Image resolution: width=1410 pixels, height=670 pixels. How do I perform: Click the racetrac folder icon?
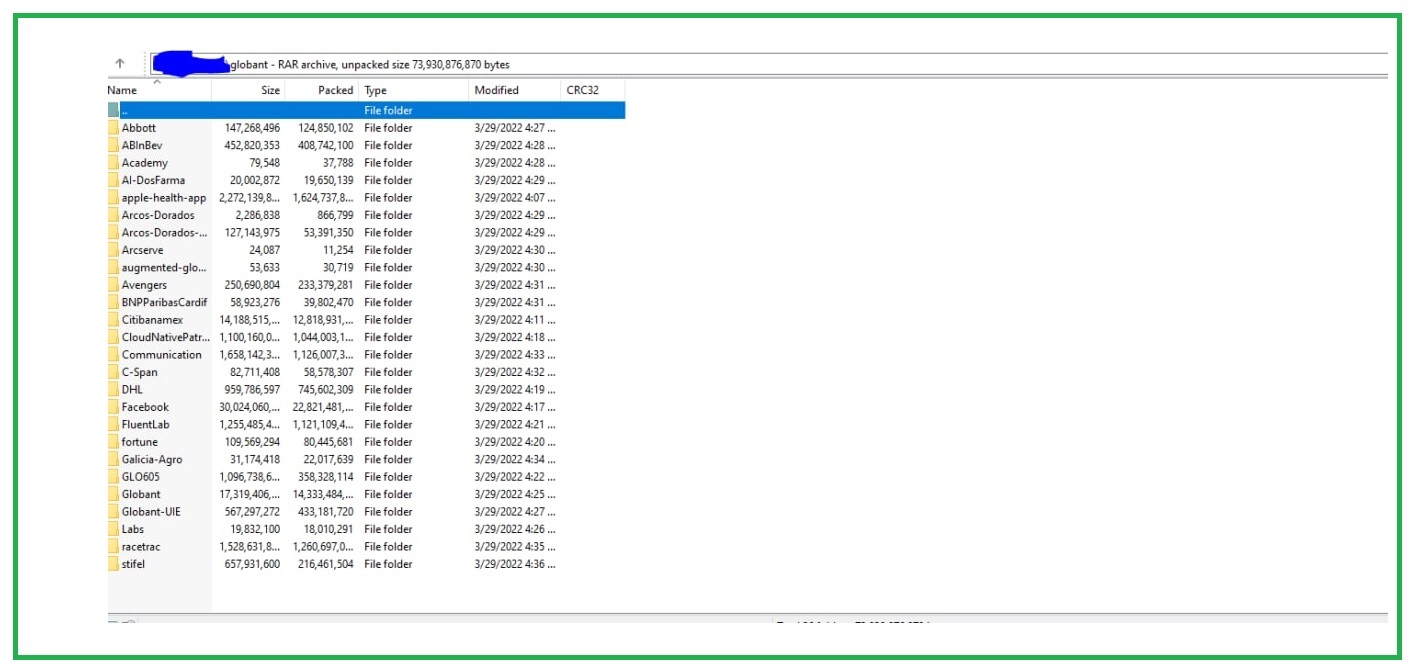(x=113, y=547)
